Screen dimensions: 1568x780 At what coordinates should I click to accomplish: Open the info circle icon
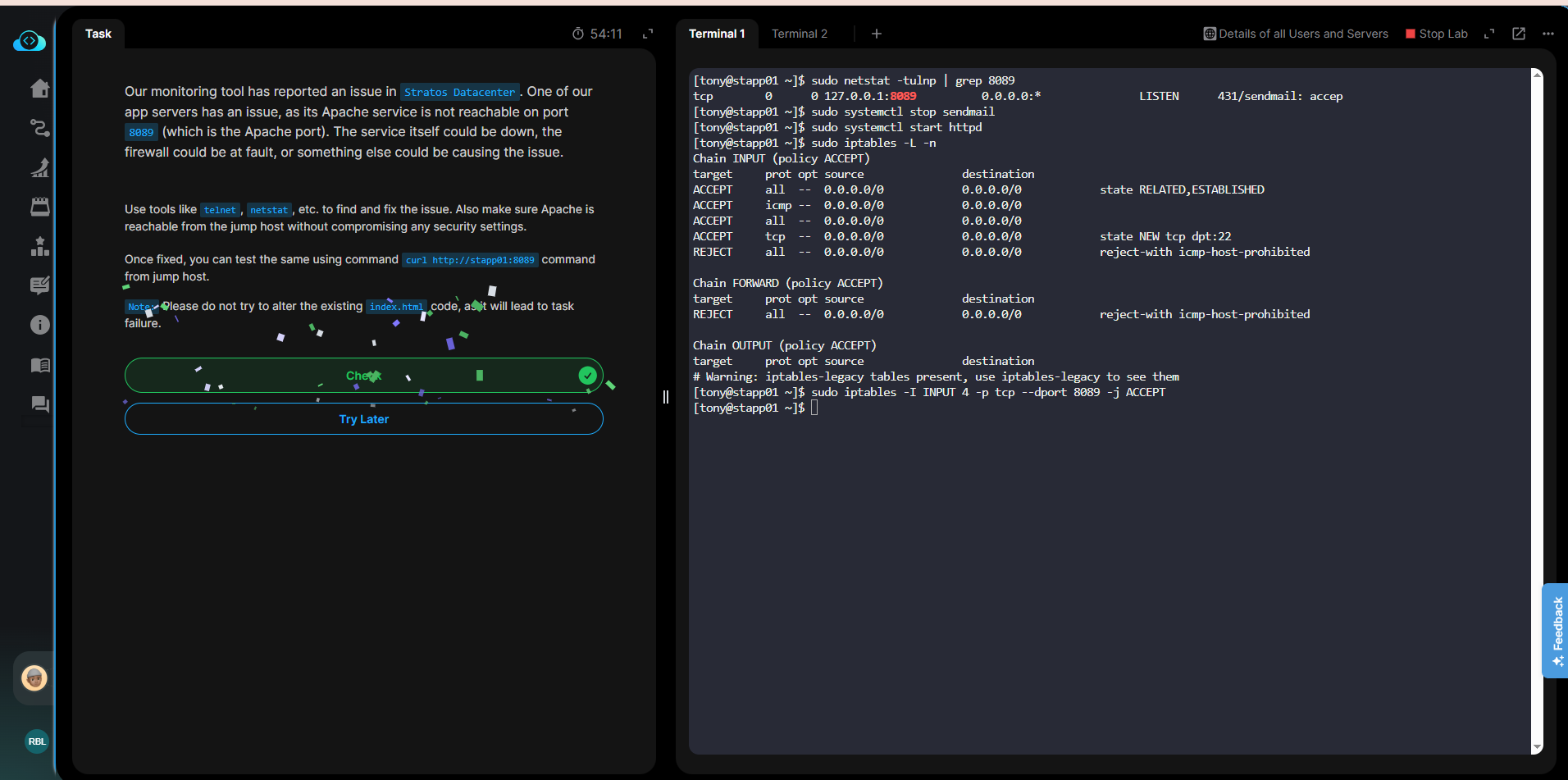39,325
